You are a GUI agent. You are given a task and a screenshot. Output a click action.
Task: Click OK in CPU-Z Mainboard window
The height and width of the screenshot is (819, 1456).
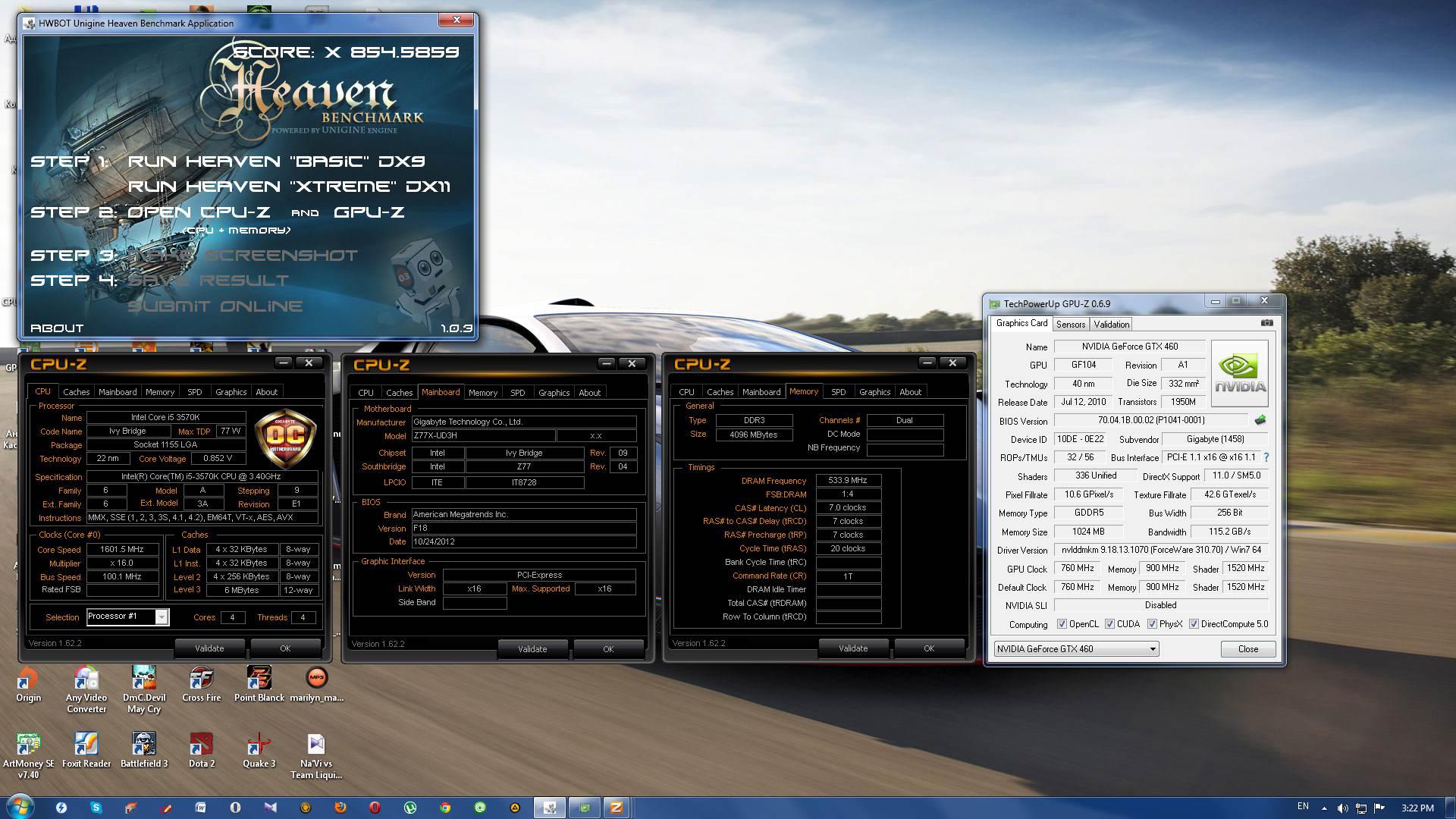608,649
